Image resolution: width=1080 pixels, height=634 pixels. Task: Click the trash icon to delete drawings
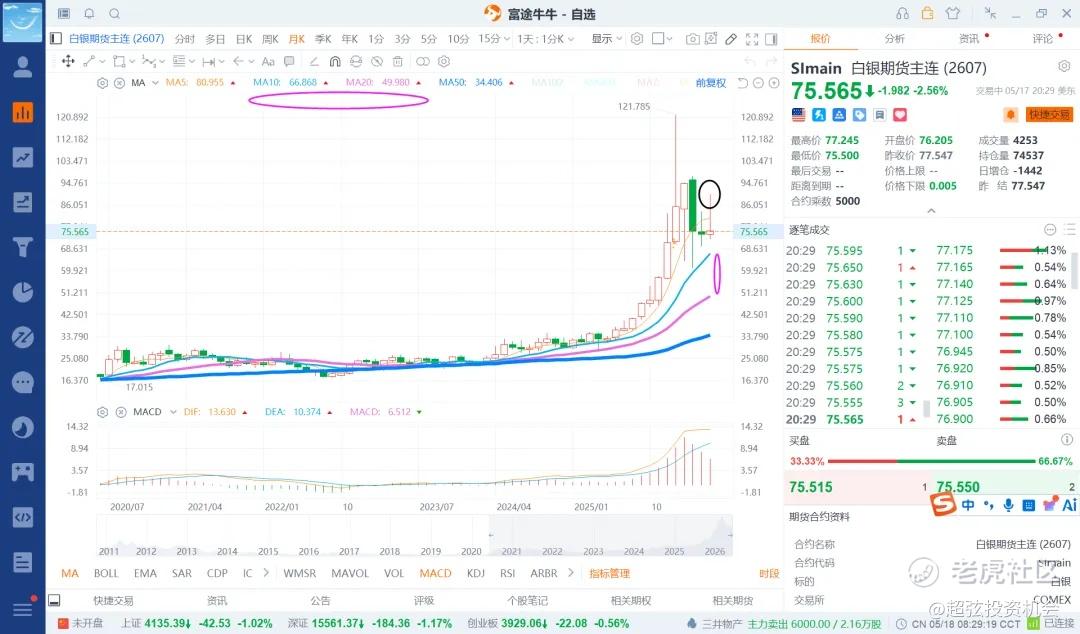coord(397,61)
